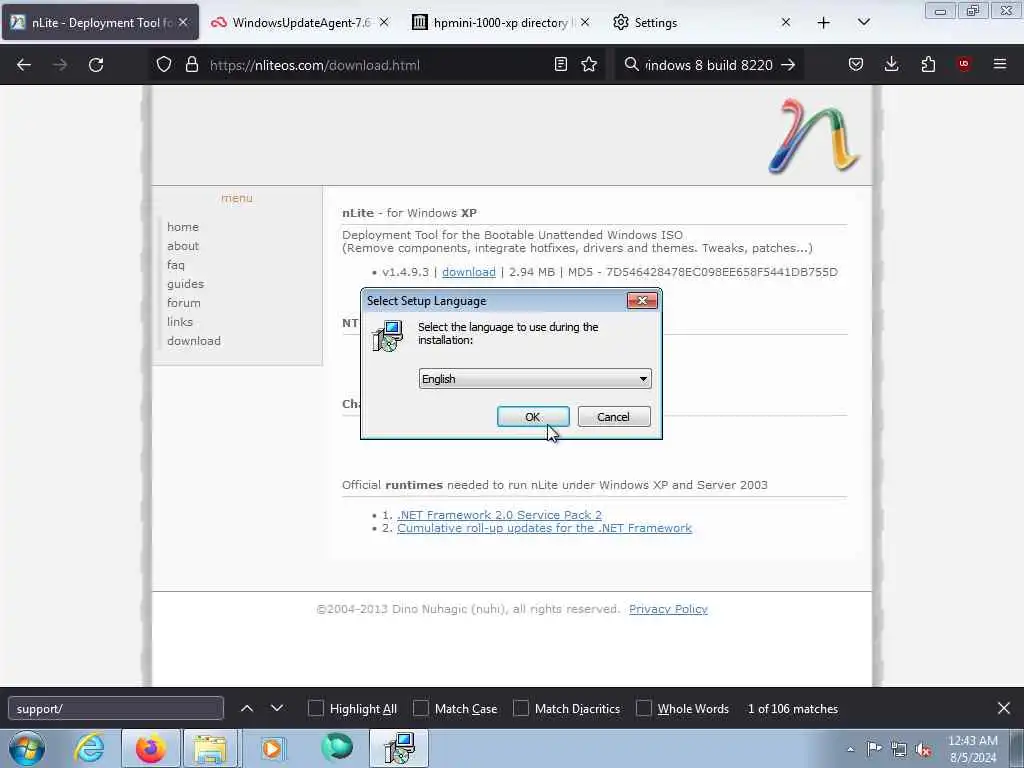1024x768 pixels.
Task: Open the Privacy Policy link
Action: click(668, 609)
